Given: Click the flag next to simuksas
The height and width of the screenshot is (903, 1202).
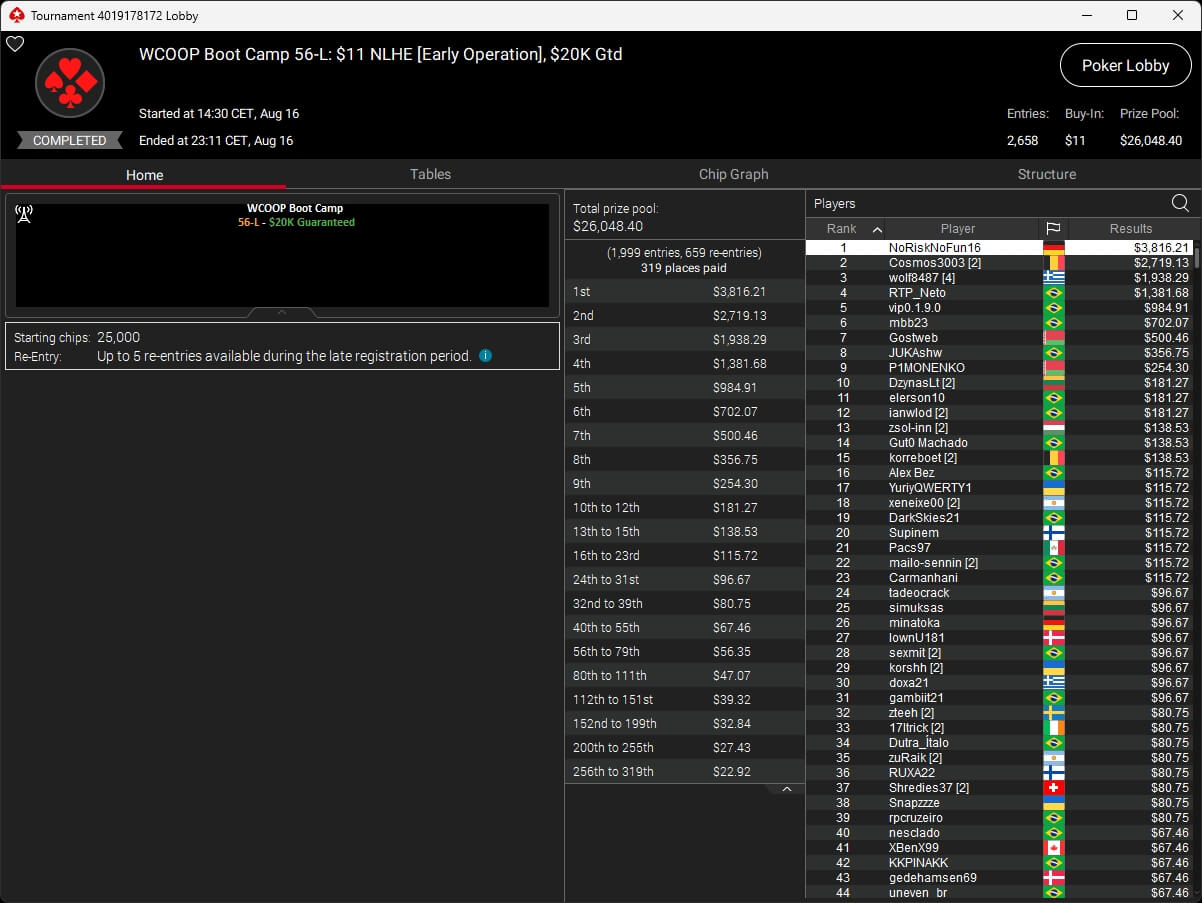Looking at the screenshot, I should point(1053,607).
